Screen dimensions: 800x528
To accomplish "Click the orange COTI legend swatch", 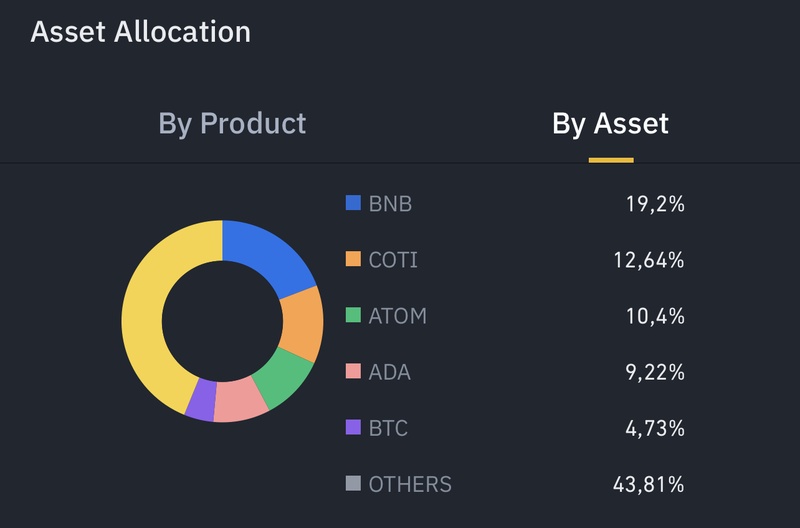I will (353, 259).
